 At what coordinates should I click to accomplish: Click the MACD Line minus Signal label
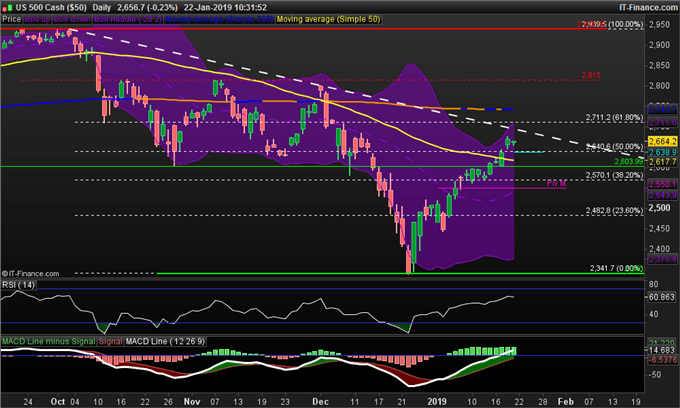(49, 341)
